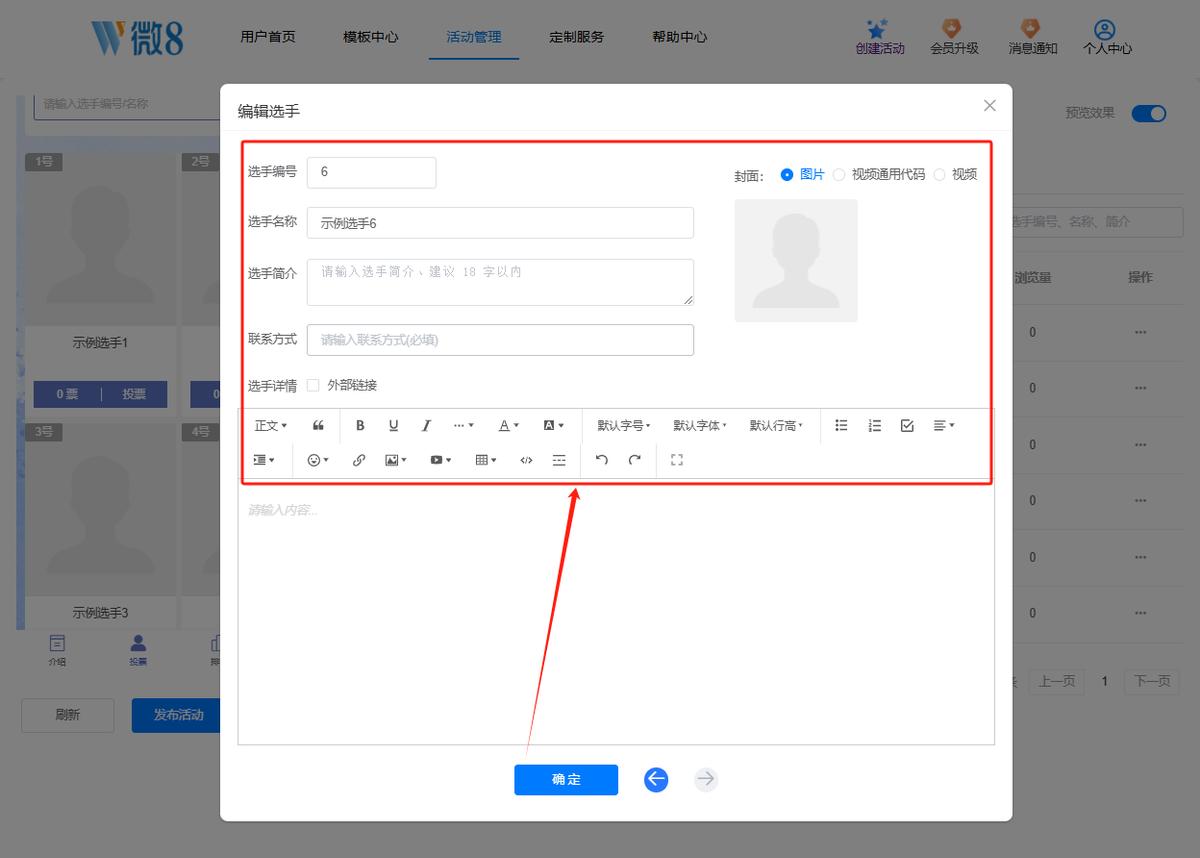The height and width of the screenshot is (858, 1200).
Task: Toggle italic text in the editor
Action: 426,425
